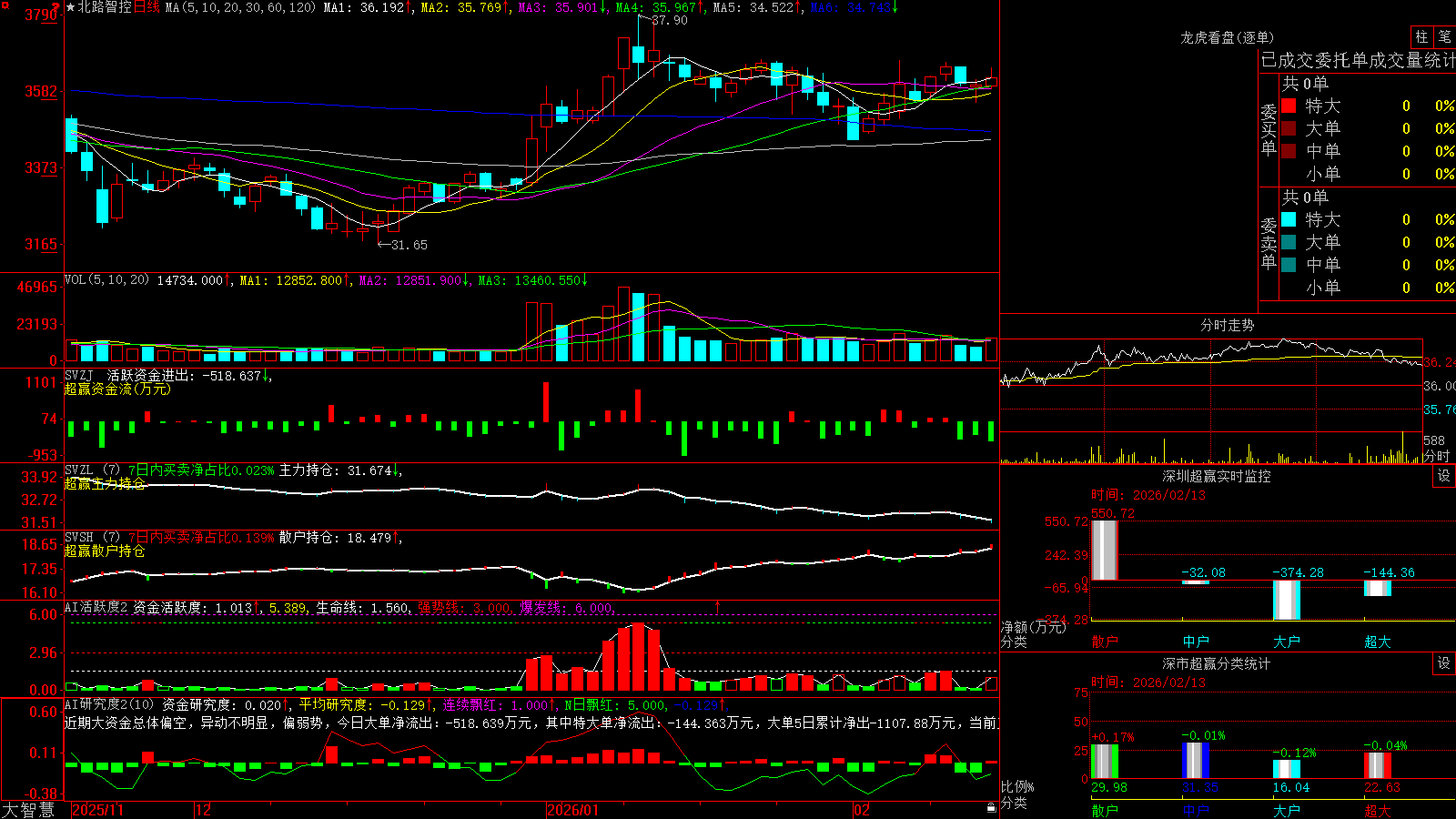Click the 委买单 section label
This screenshot has height=819, width=1456.
click(x=1269, y=129)
